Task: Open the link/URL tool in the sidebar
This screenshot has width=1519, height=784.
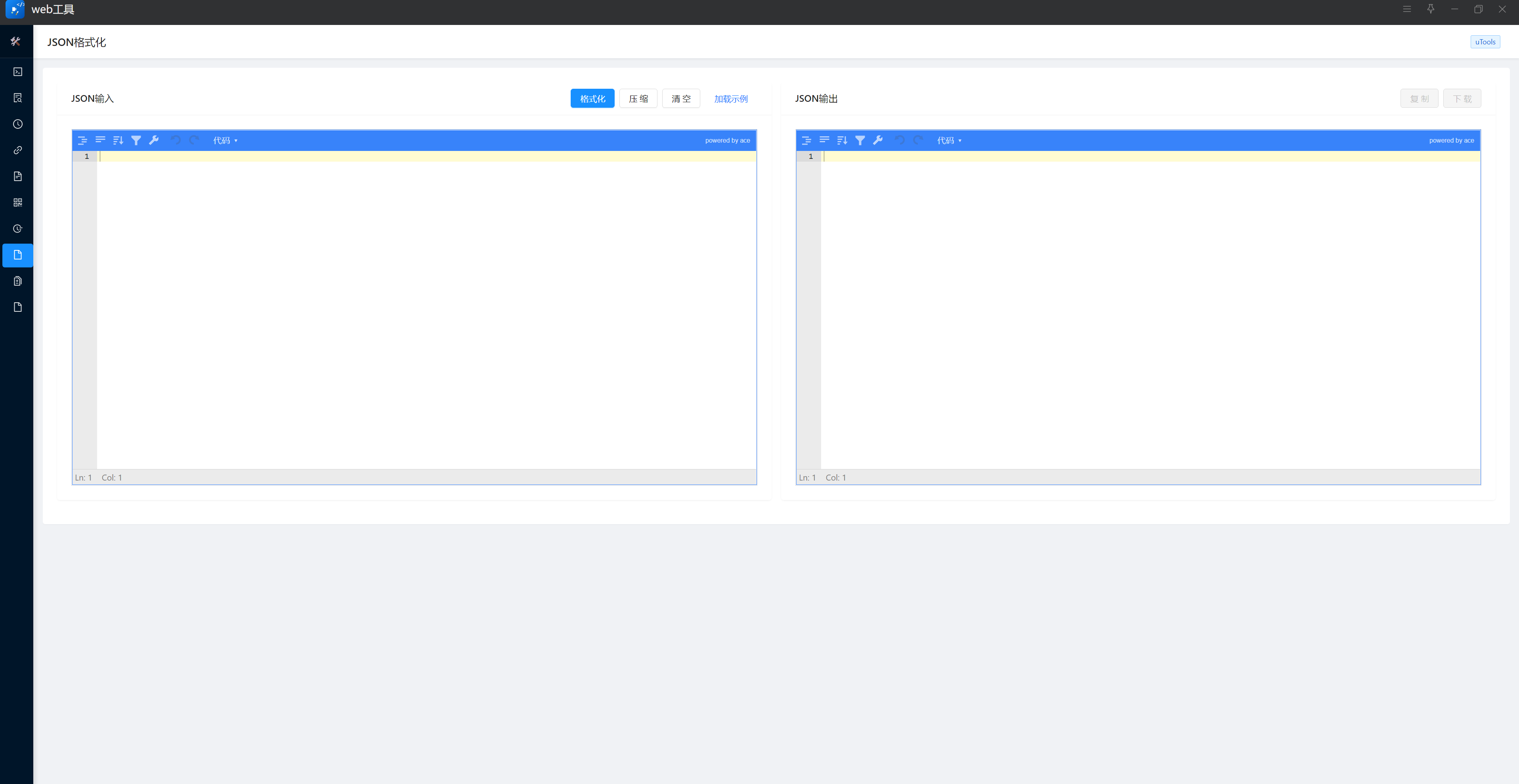Action: (x=18, y=150)
